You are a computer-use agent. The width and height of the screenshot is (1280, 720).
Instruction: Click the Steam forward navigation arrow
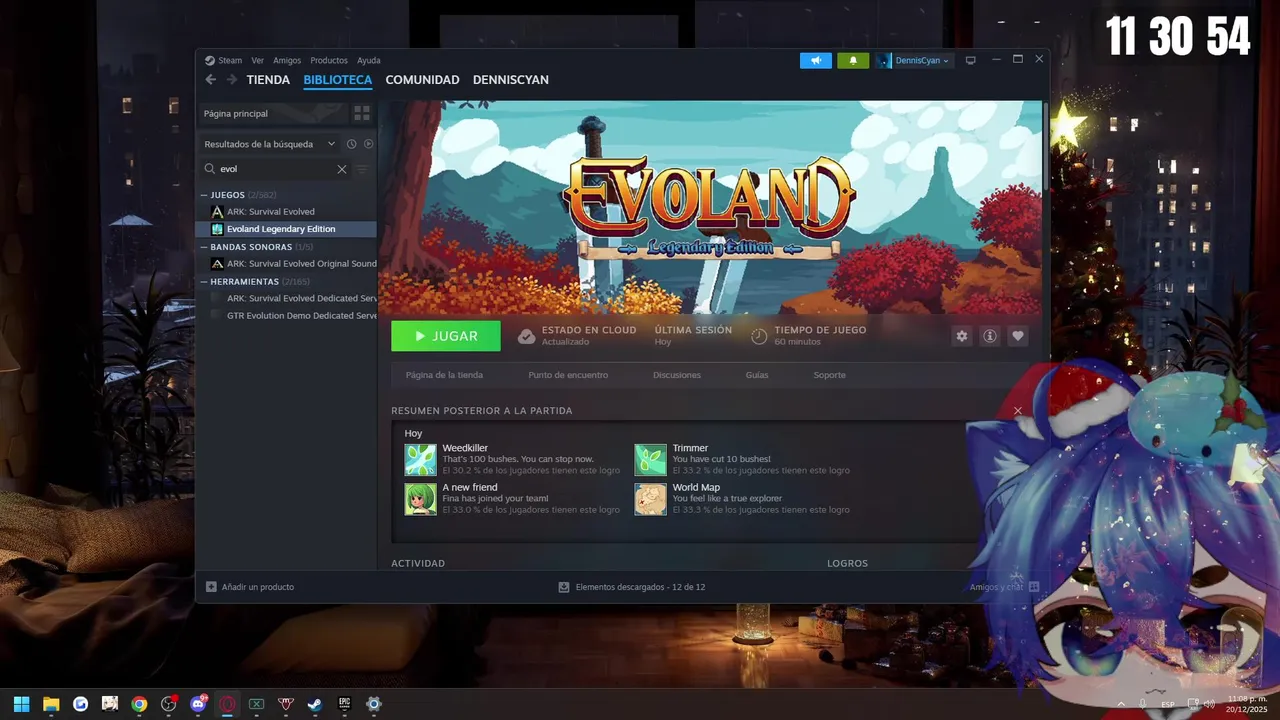(x=232, y=80)
